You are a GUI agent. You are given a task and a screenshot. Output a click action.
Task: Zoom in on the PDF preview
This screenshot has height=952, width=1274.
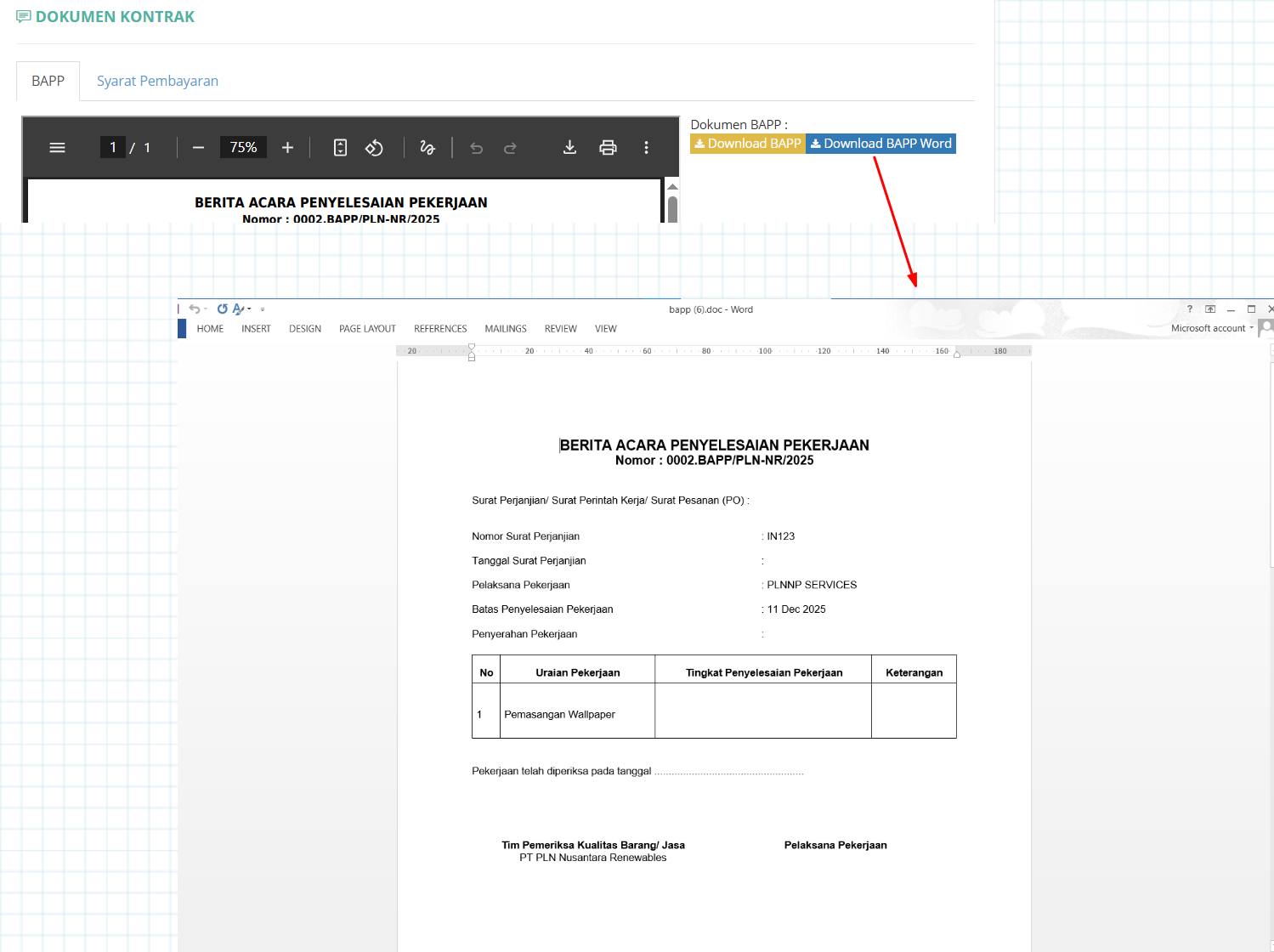click(x=287, y=148)
